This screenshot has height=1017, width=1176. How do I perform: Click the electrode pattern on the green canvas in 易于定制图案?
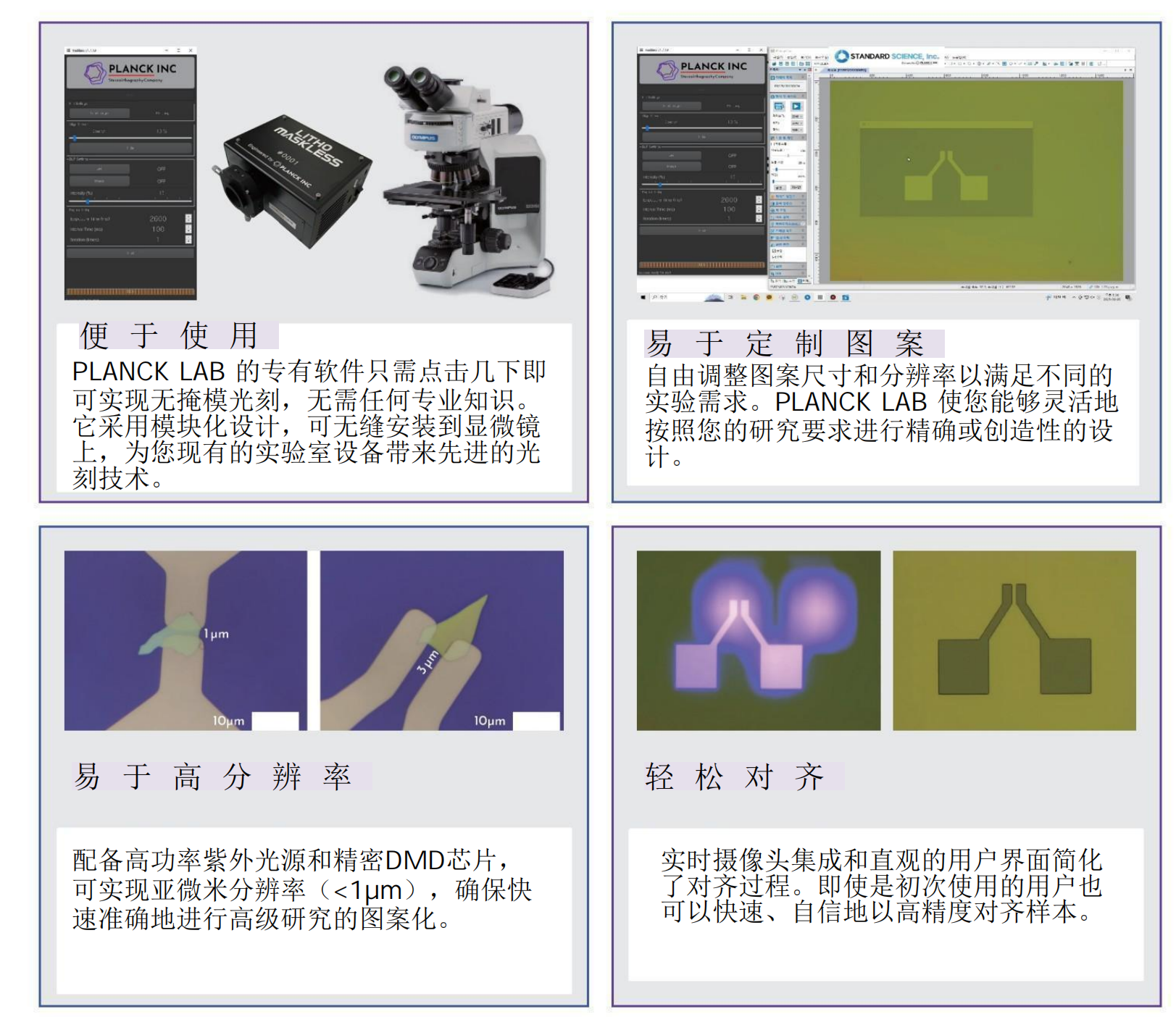946,175
